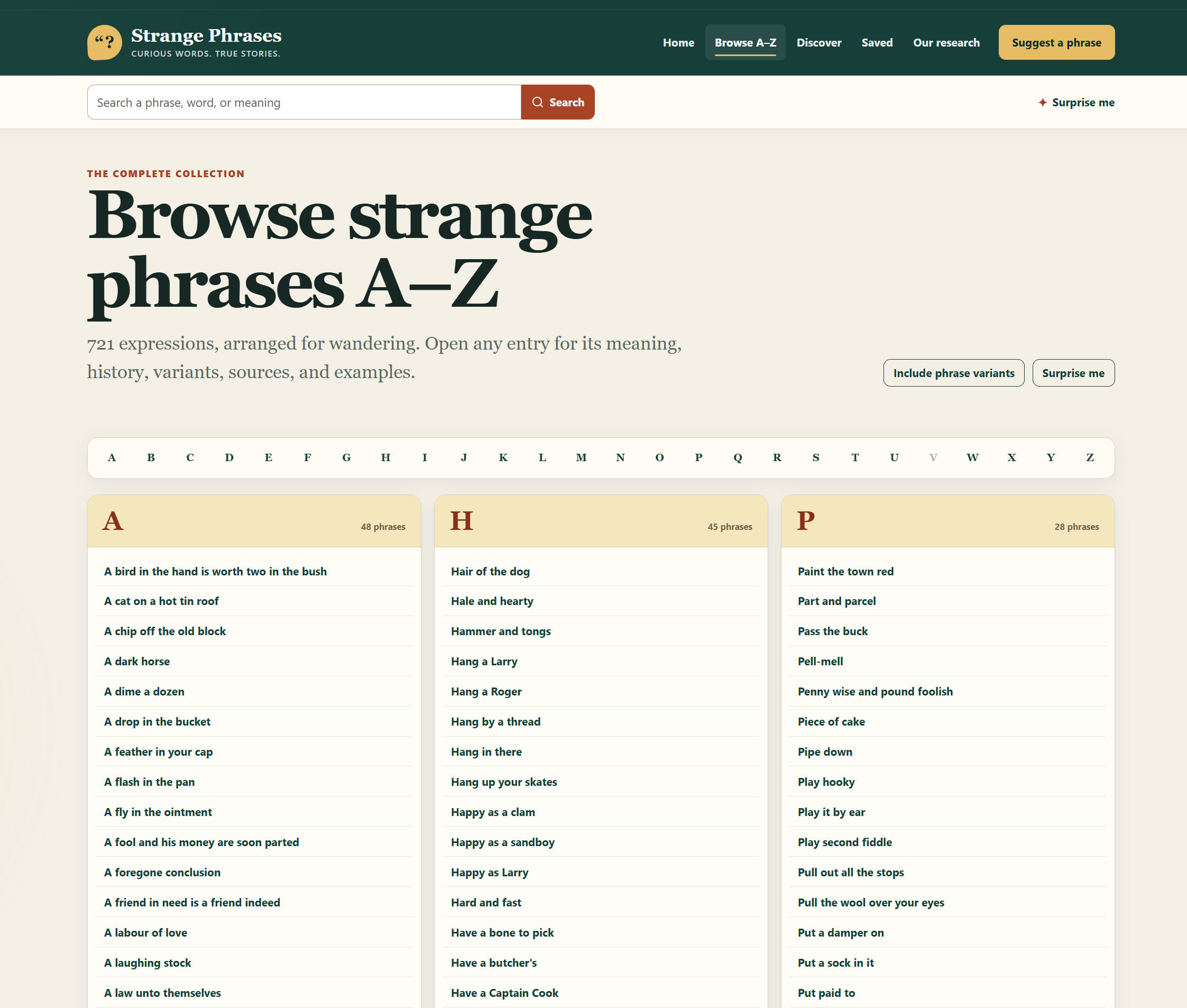Open the 'A foregone conclusion' entry

(x=254, y=872)
